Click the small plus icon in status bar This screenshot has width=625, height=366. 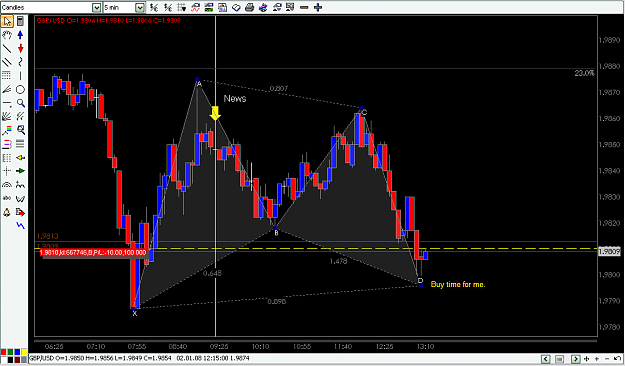(x=597, y=359)
